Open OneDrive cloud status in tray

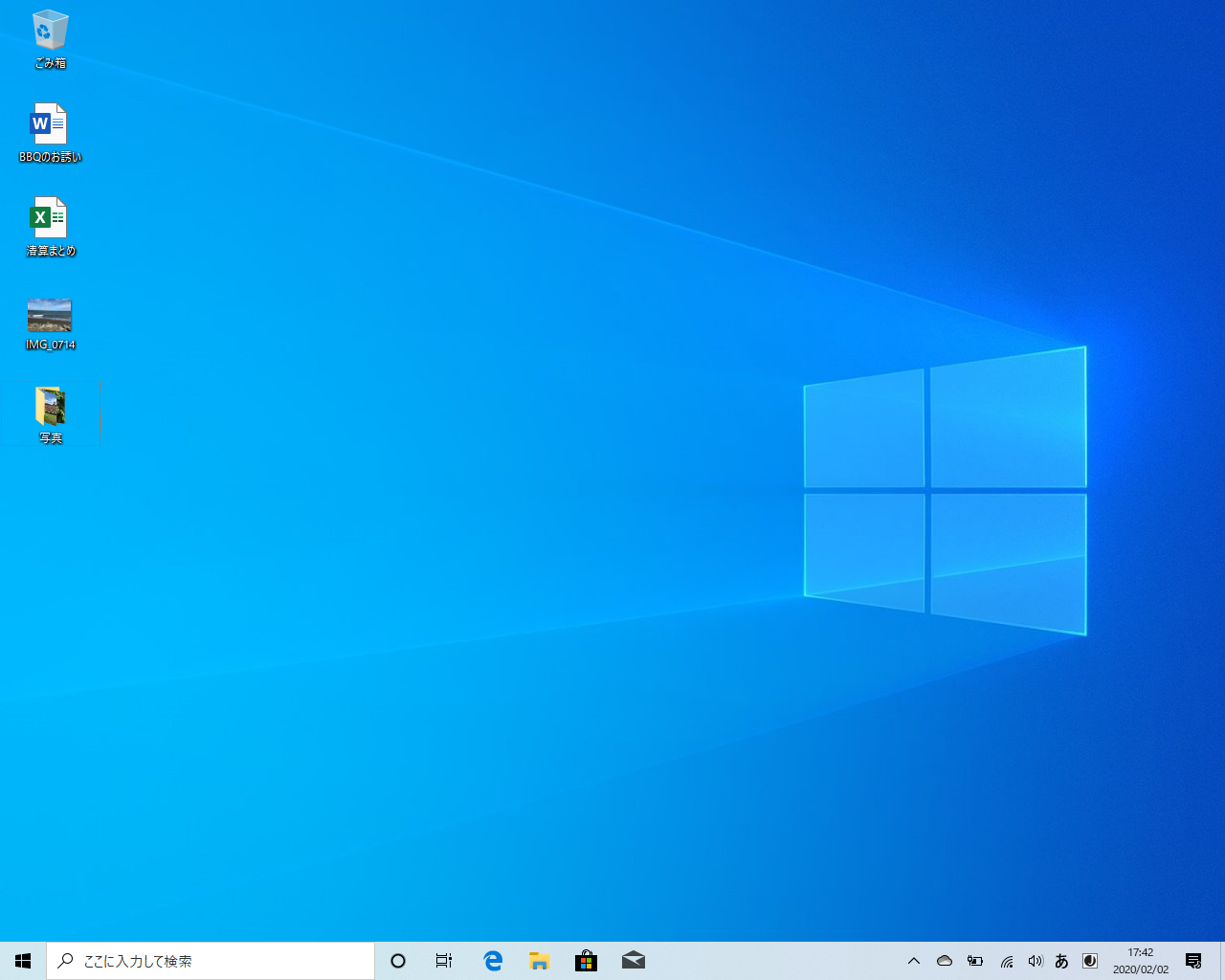(x=945, y=961)
